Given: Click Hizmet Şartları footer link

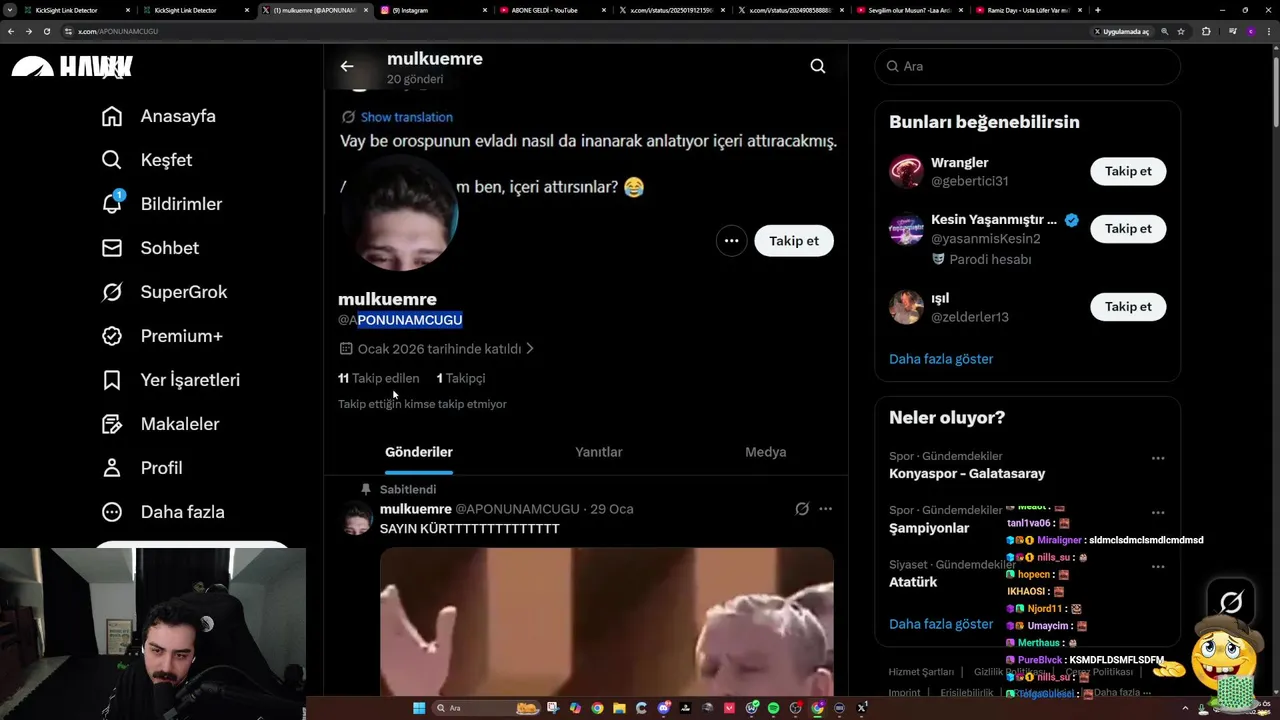Looking at the screenshot, I should point(921,672).
